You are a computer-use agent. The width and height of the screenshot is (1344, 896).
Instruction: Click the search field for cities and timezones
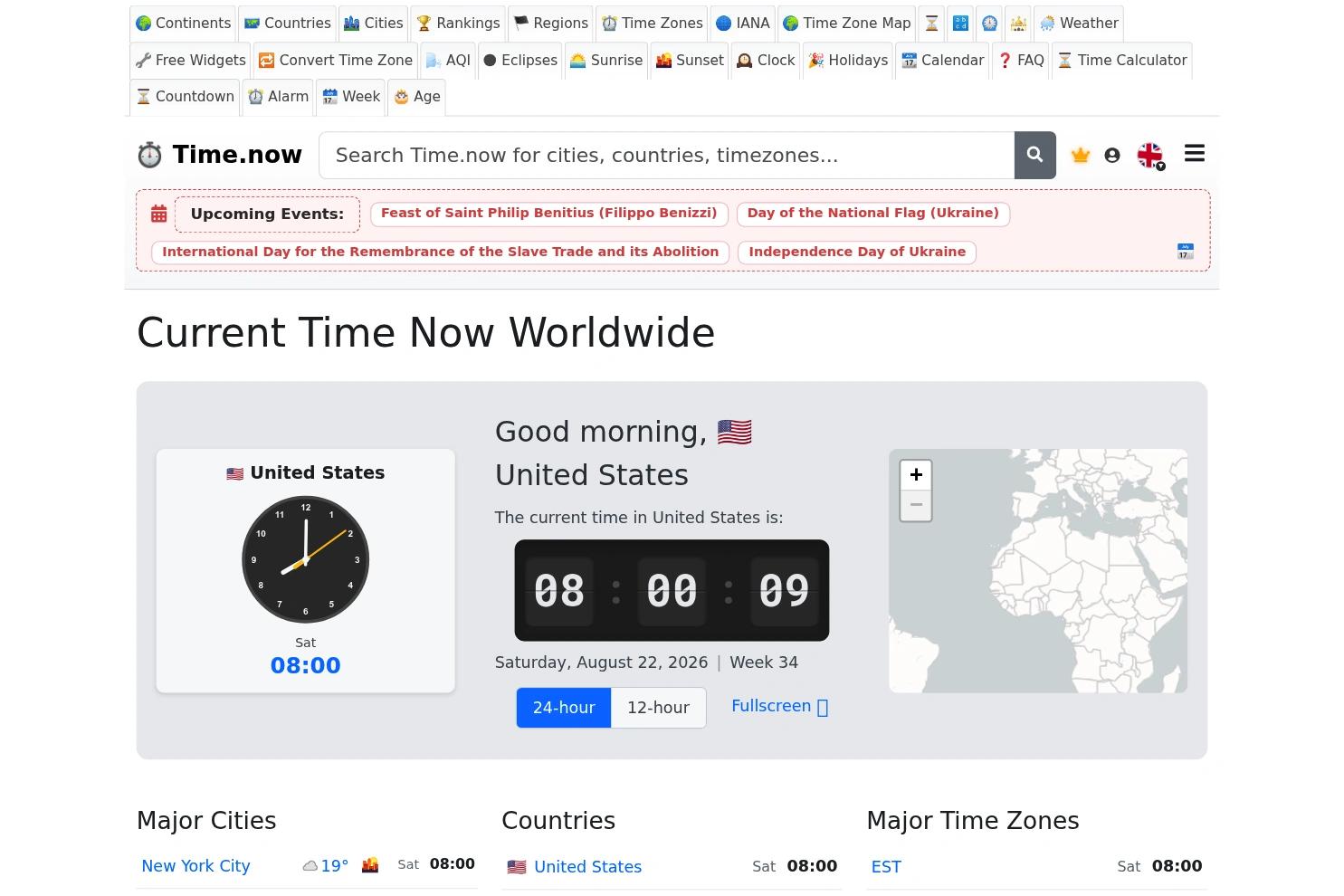[x=667, y=156]
